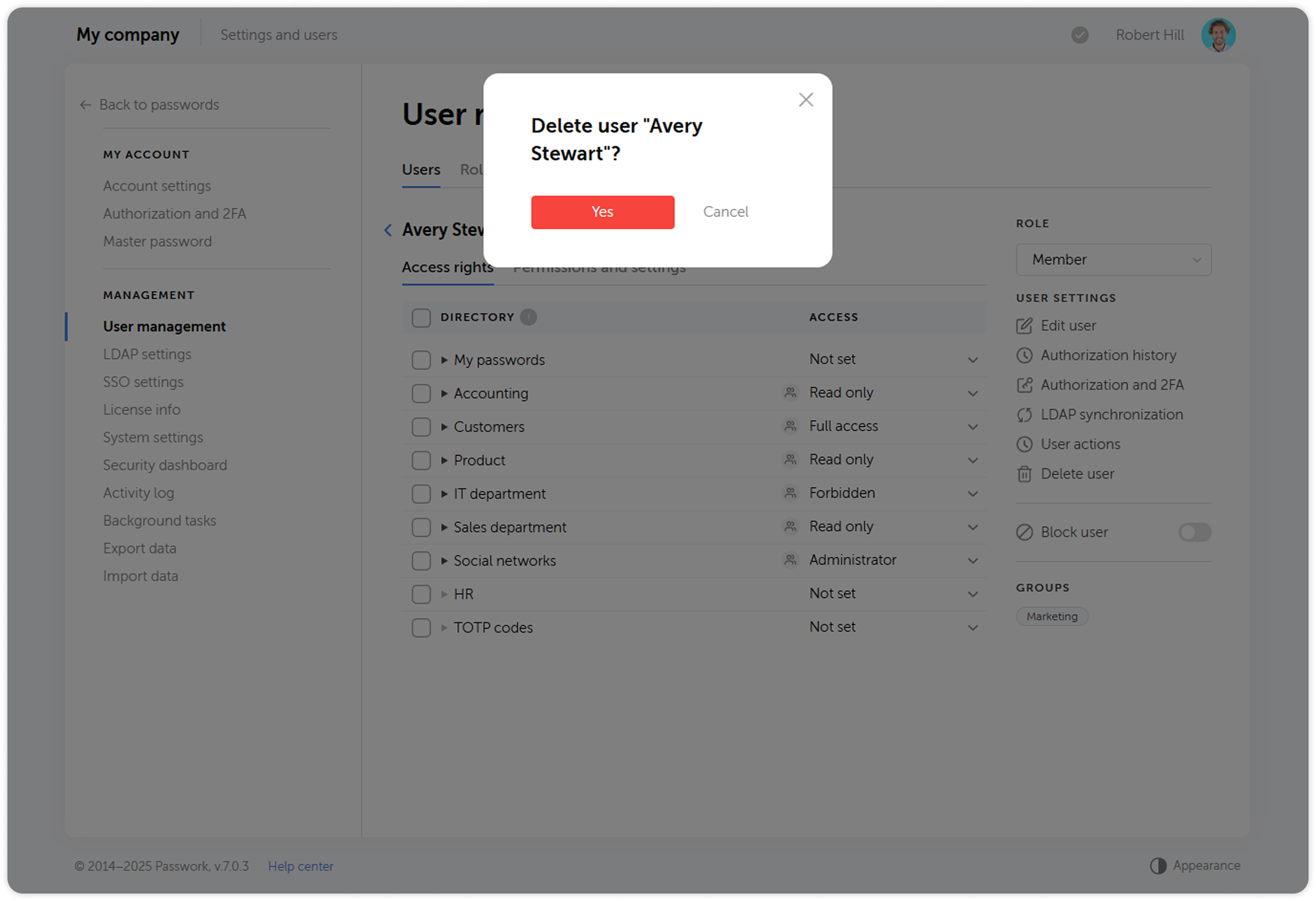Go to User management in sidebar
The width and height of the screenshot is (1316, 901).
click(164, 327)
